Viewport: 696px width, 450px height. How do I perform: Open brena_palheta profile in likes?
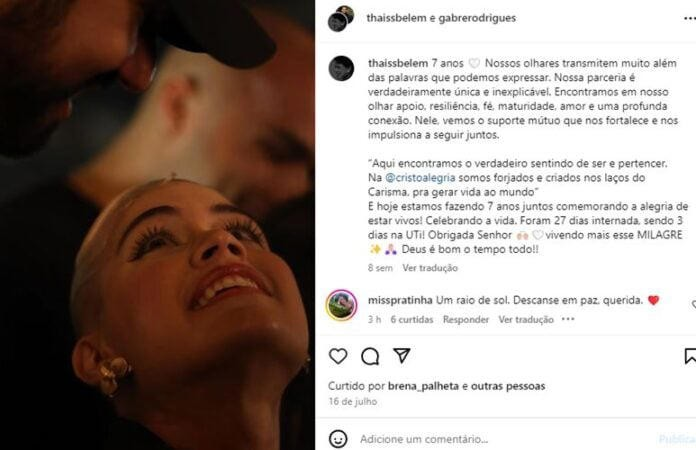click(x=423, y=386)
